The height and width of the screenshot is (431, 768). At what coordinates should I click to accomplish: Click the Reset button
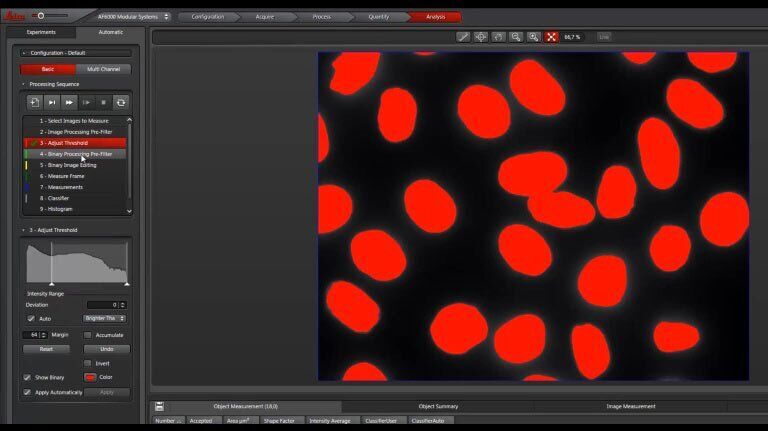pyautogui.click(x=46, y=349)
